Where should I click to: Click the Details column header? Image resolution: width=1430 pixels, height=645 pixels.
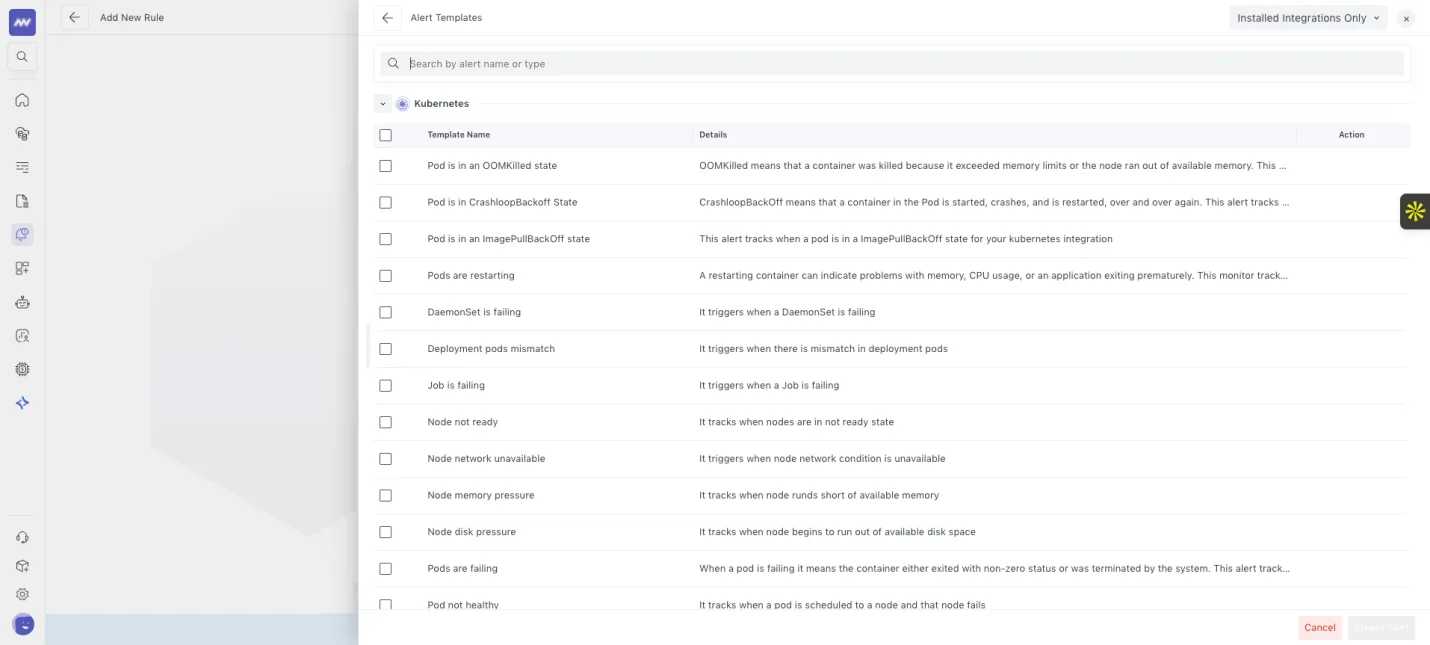[713, 135]
